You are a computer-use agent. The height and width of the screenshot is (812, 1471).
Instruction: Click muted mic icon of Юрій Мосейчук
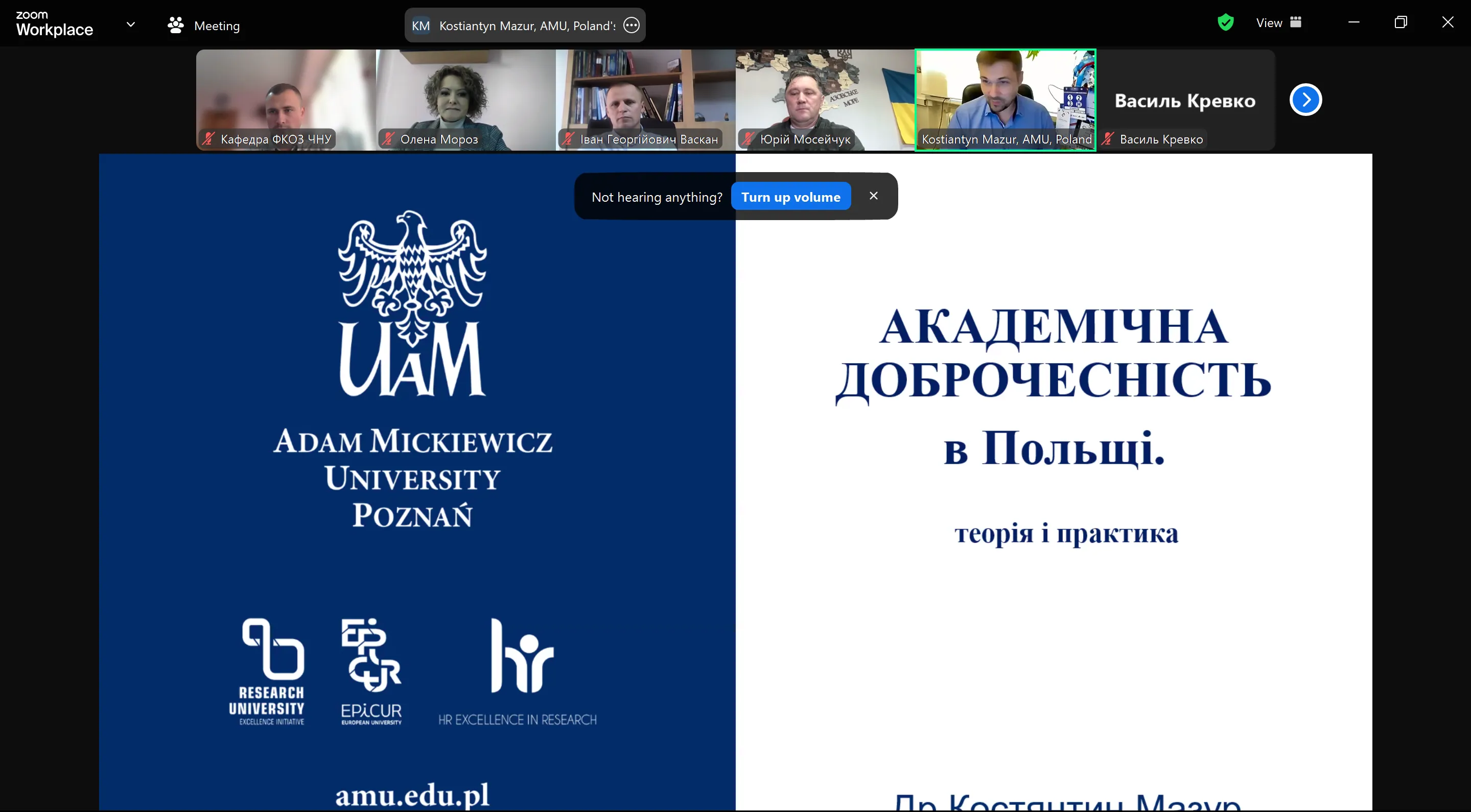[x=748, y=139]
